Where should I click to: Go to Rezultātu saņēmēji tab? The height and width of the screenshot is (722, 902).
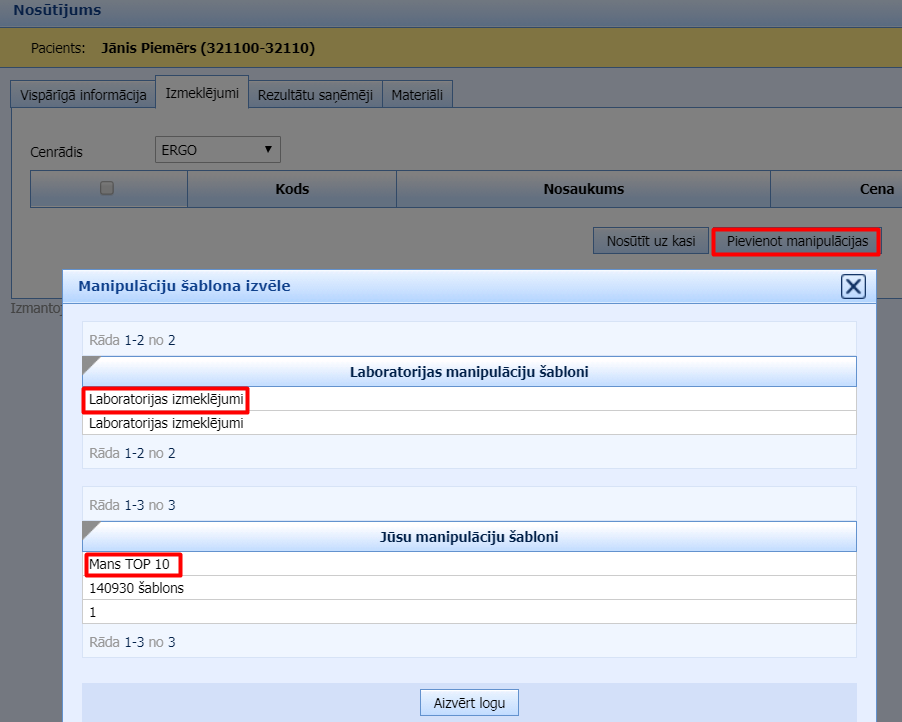pyautogui.click(x=315, y=95)
